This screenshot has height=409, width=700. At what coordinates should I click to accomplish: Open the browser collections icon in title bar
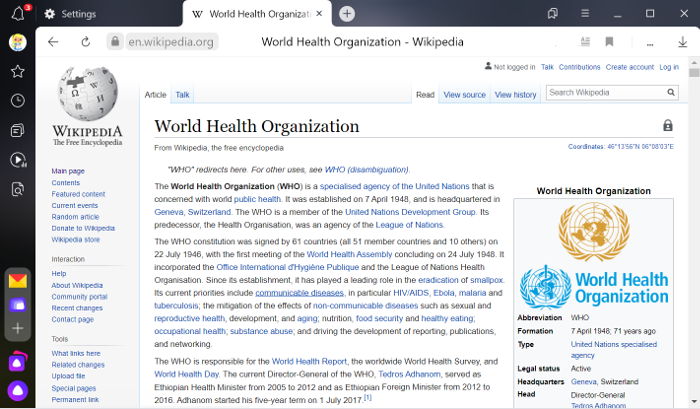coord(553,14)
